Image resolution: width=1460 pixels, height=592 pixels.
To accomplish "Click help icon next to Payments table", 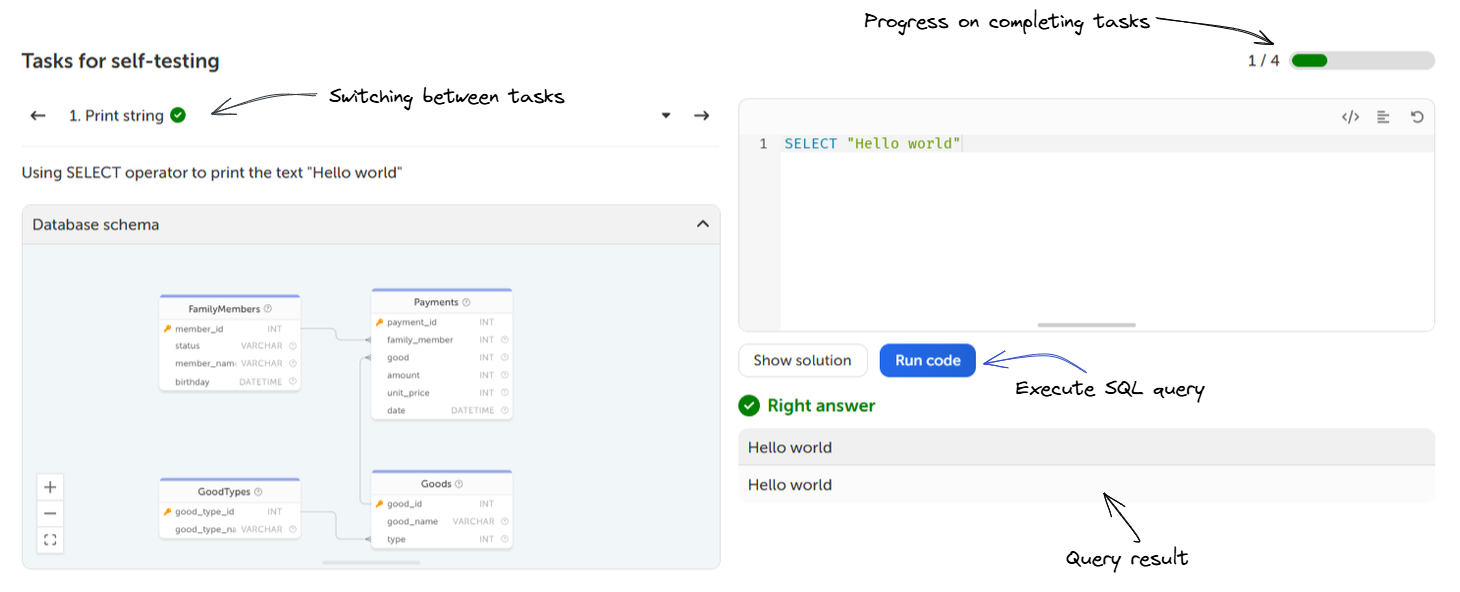I will [466, 302].
